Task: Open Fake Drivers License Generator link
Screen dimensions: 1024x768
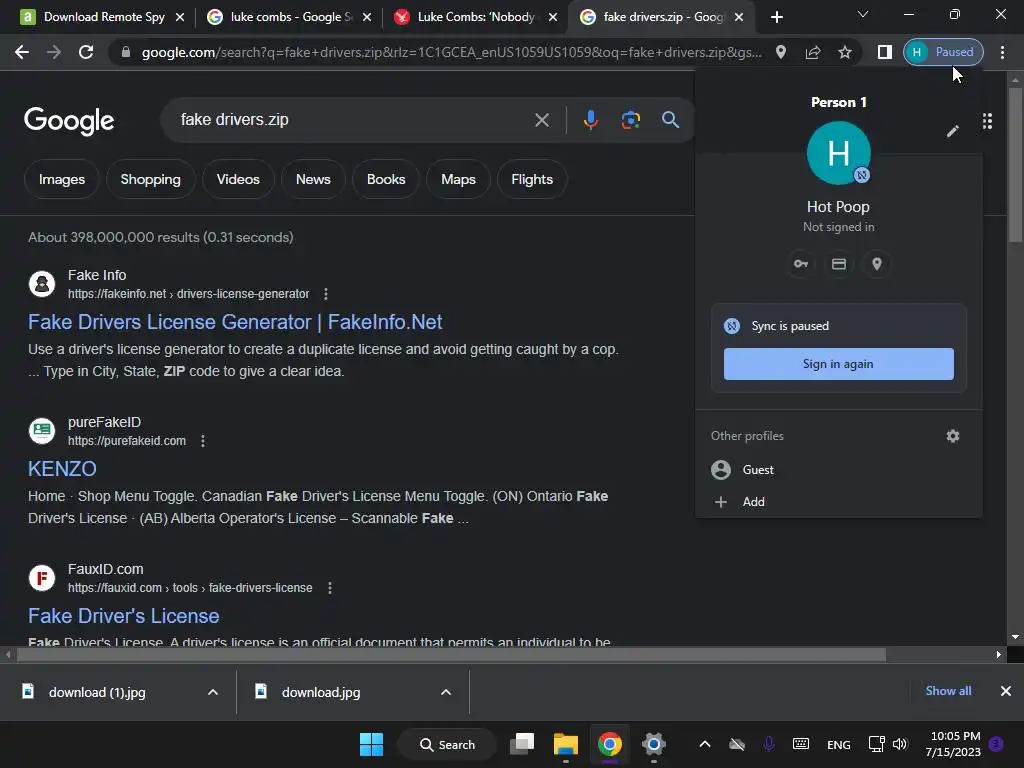Action: coord(235,322)
